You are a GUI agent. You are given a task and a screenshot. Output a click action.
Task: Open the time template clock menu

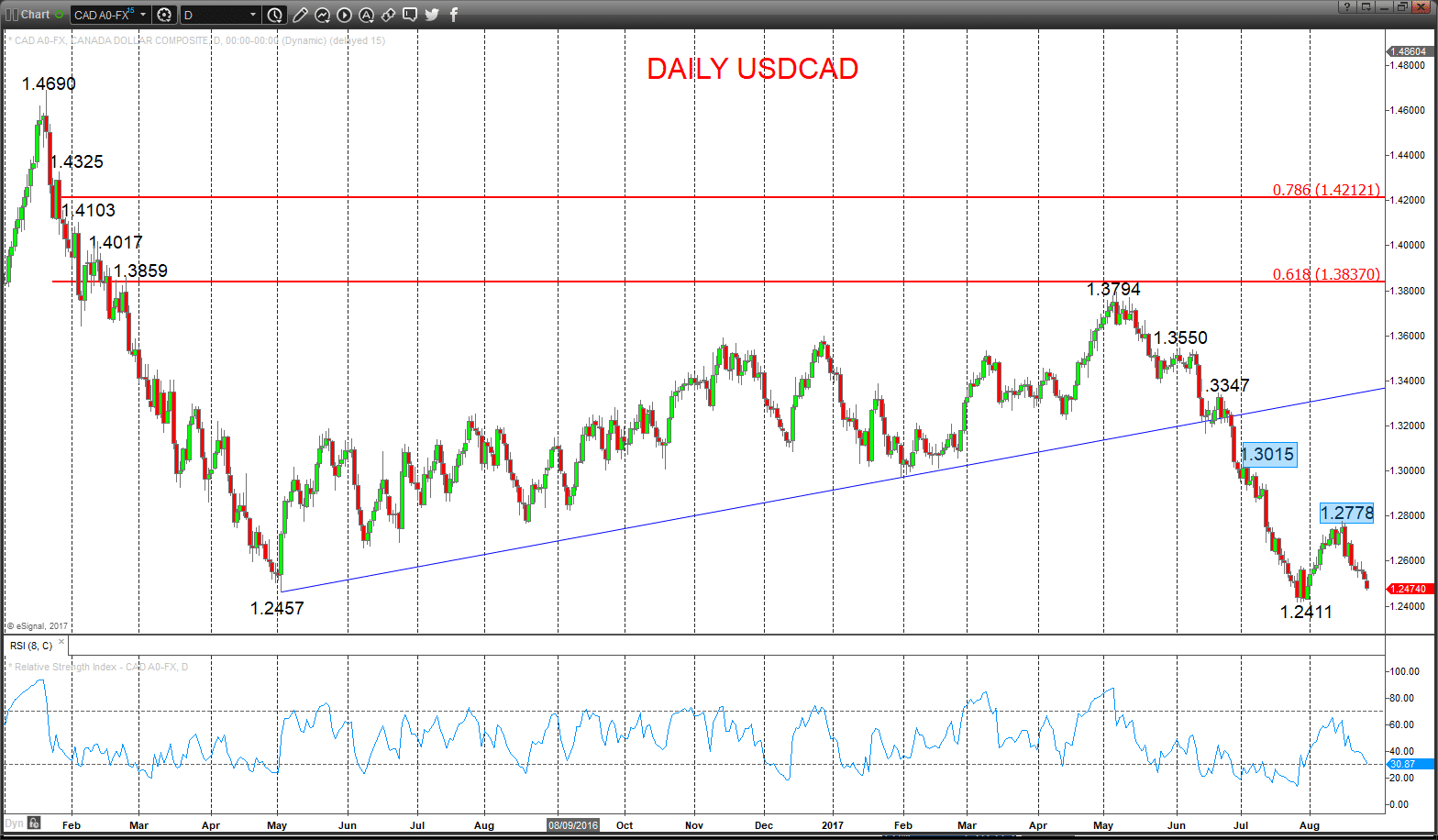tap(275, 15)
